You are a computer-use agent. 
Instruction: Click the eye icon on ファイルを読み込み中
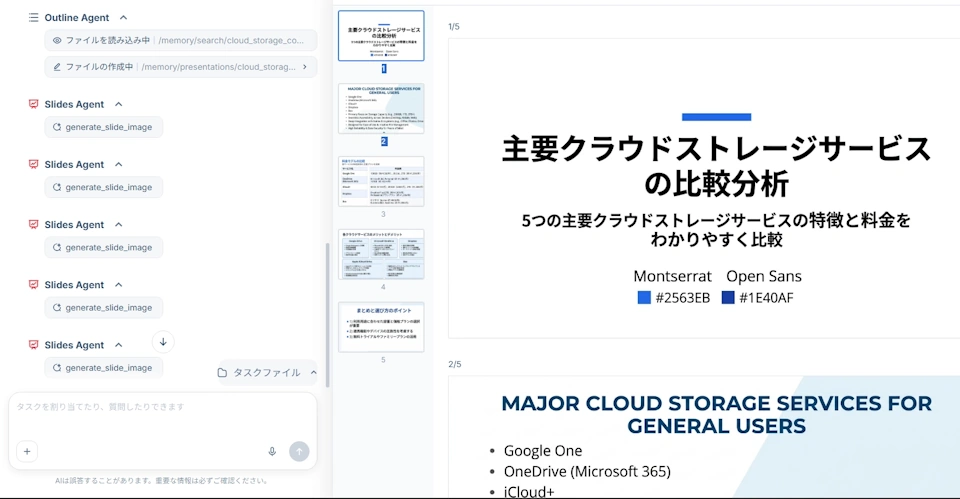(x=57, y=41)
